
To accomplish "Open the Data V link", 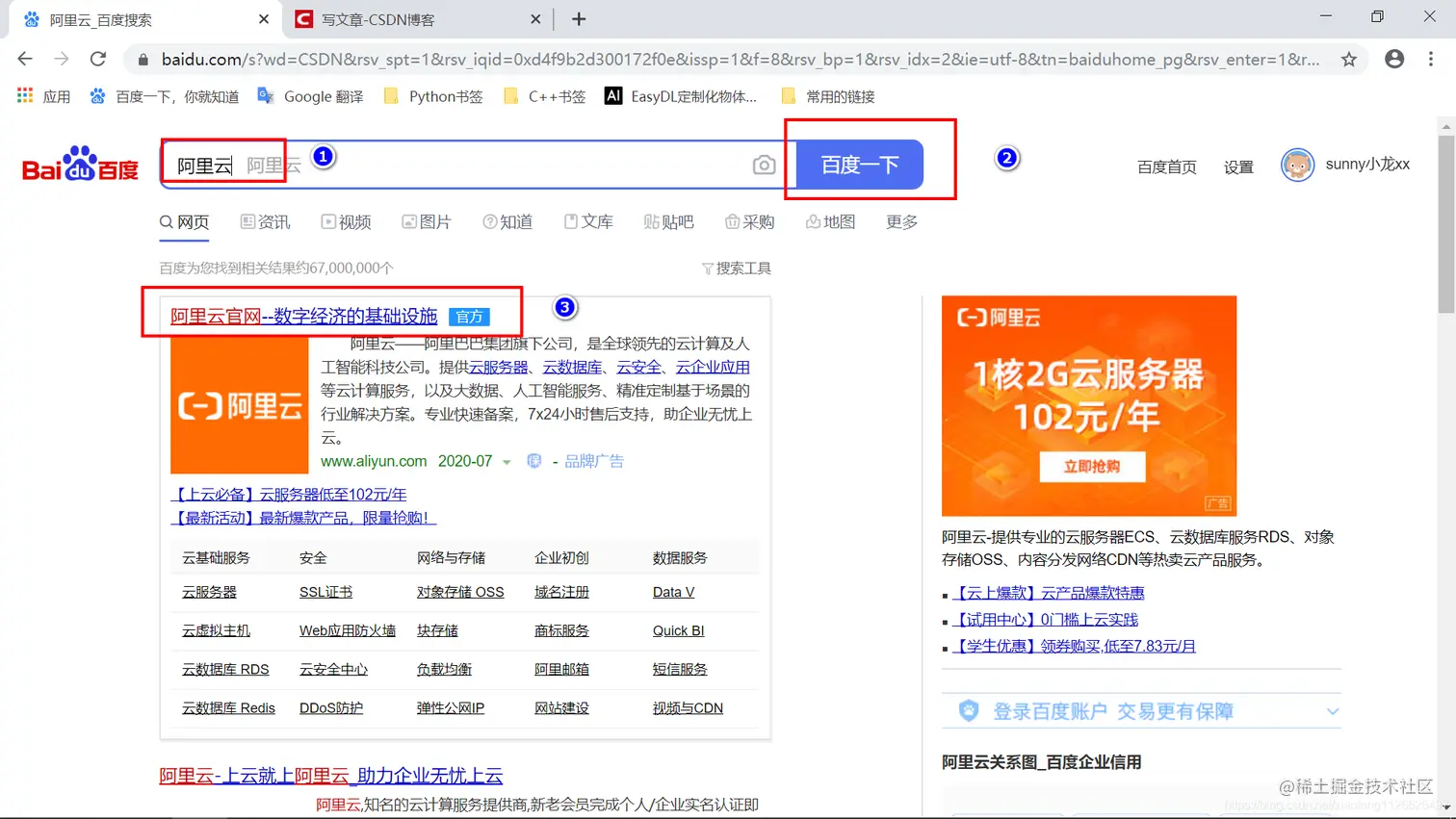I will pyautogui.click(x=673, y=592).
